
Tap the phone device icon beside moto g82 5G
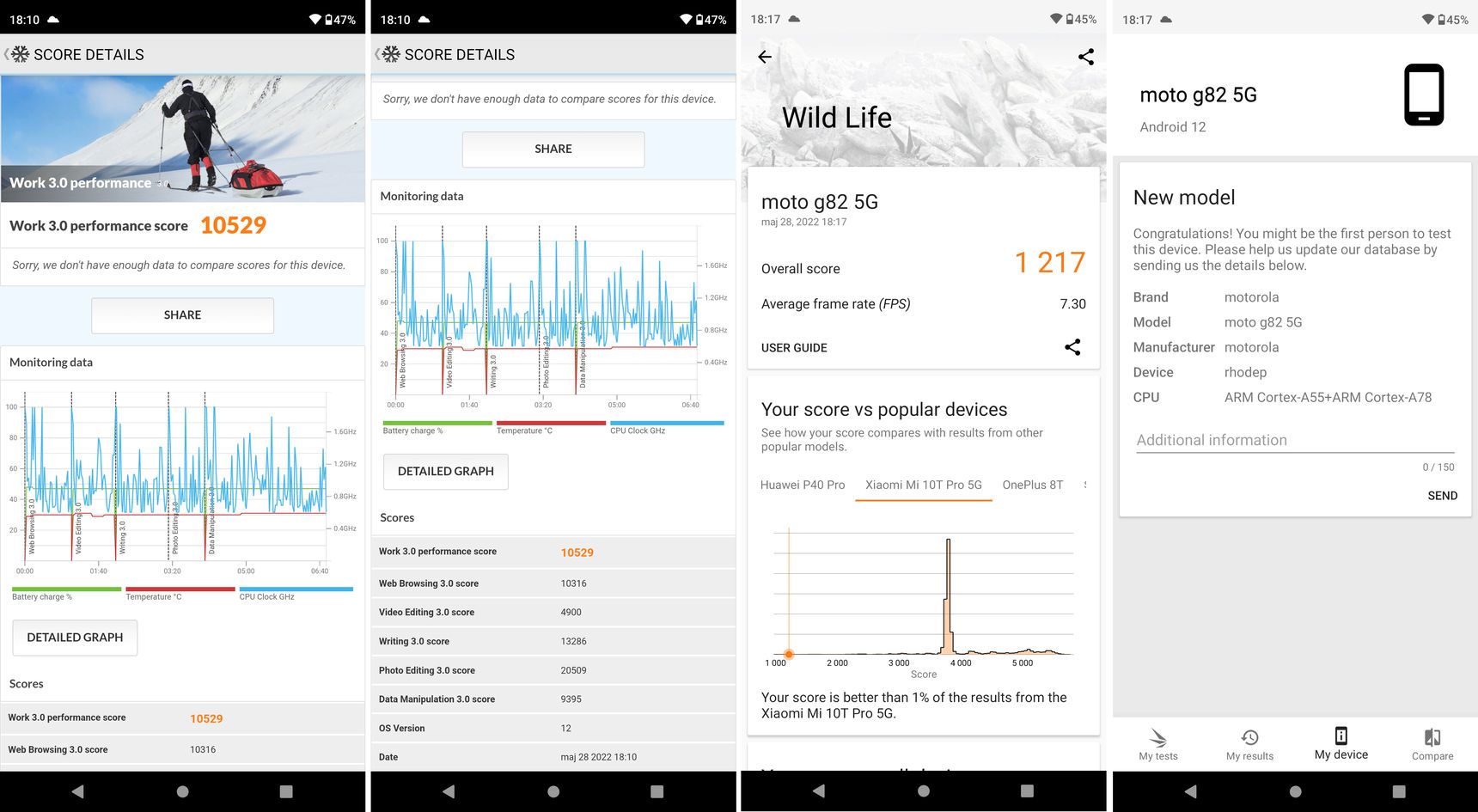(1424, 95)
